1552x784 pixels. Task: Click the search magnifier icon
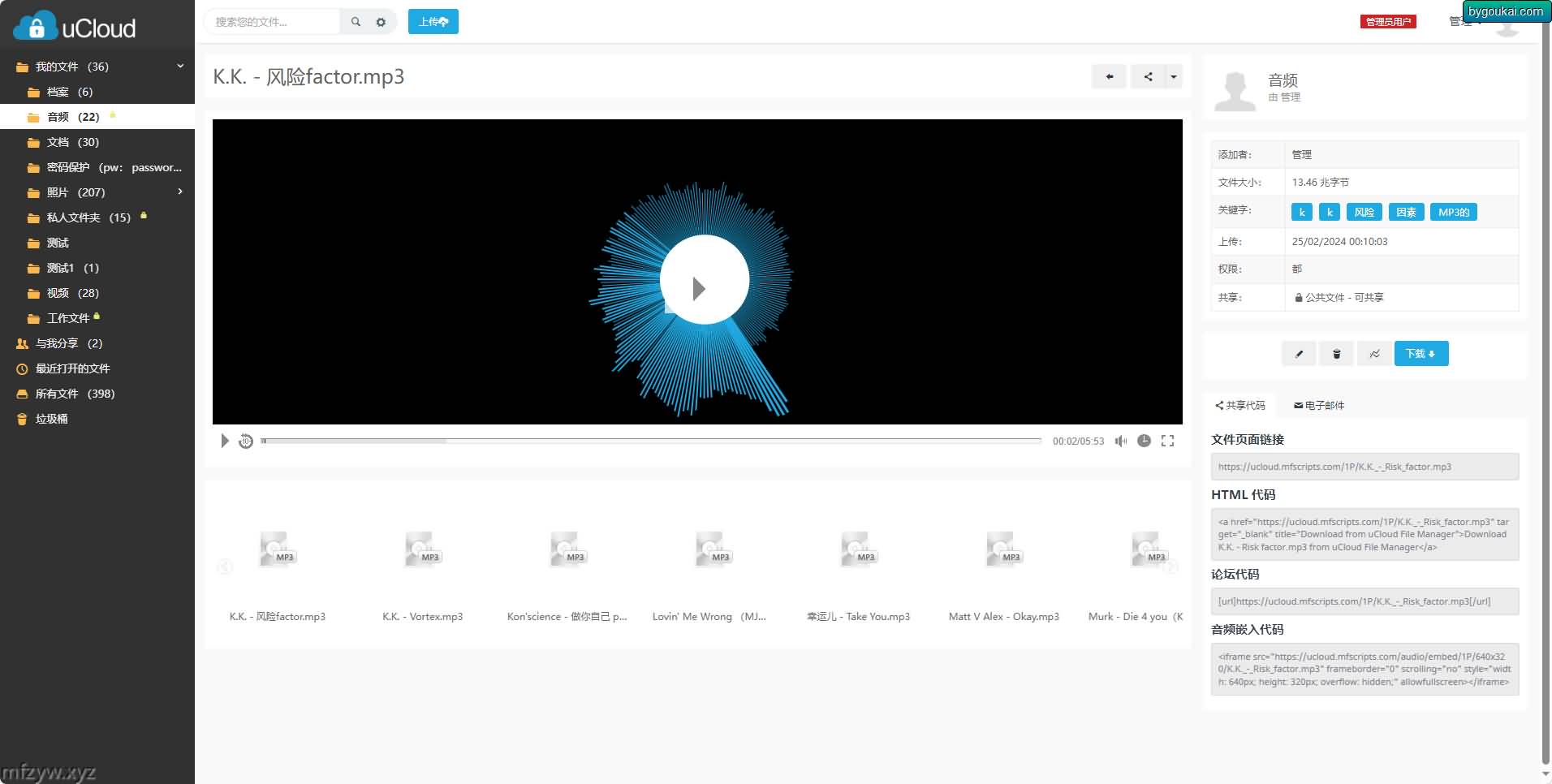pyautogui.click(x=356, y=22)
